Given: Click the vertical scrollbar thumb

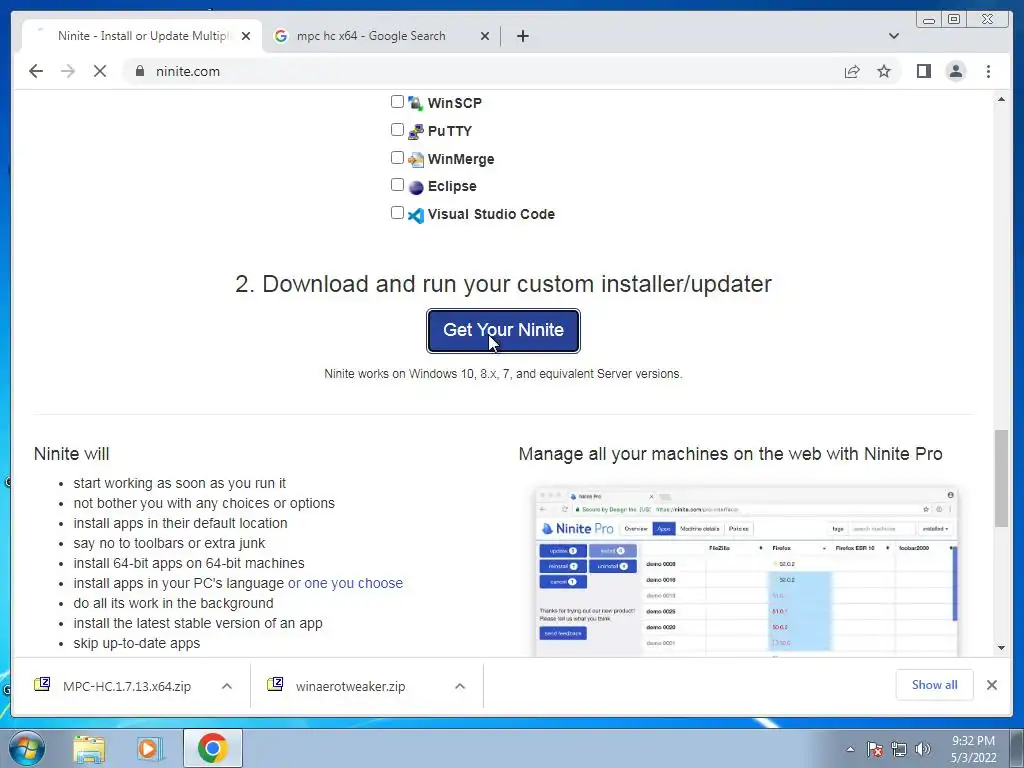Looking at the screenshot, I should point(1001,478).
